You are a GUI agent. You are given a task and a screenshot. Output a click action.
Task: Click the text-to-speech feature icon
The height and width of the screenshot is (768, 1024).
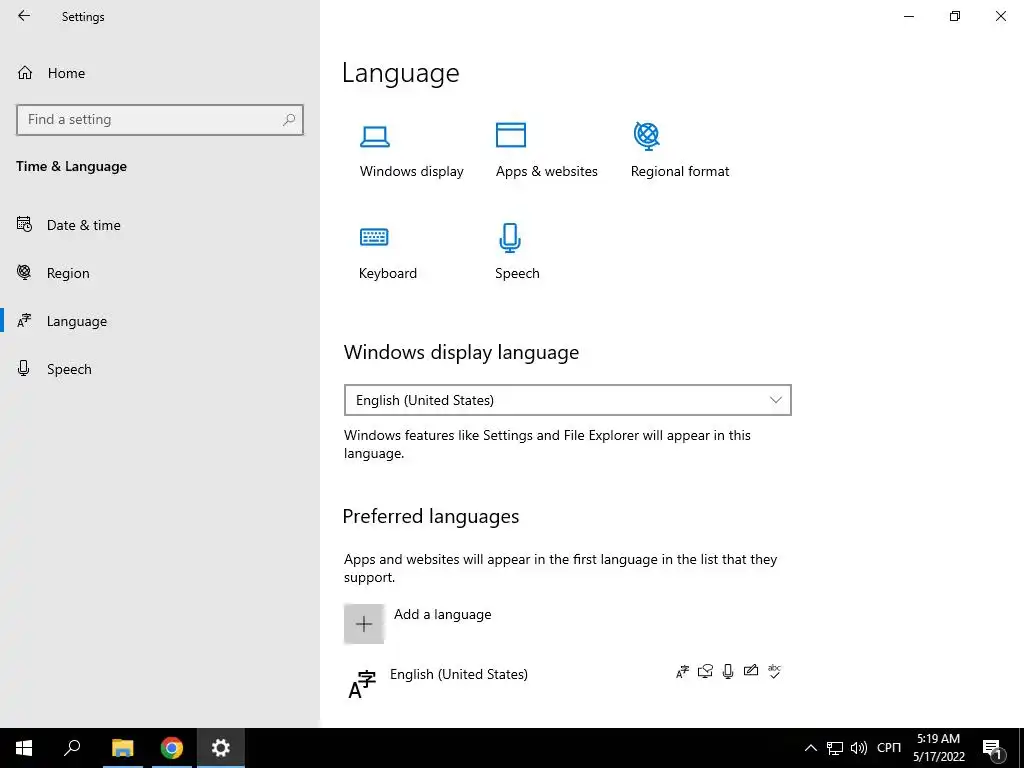705,671
